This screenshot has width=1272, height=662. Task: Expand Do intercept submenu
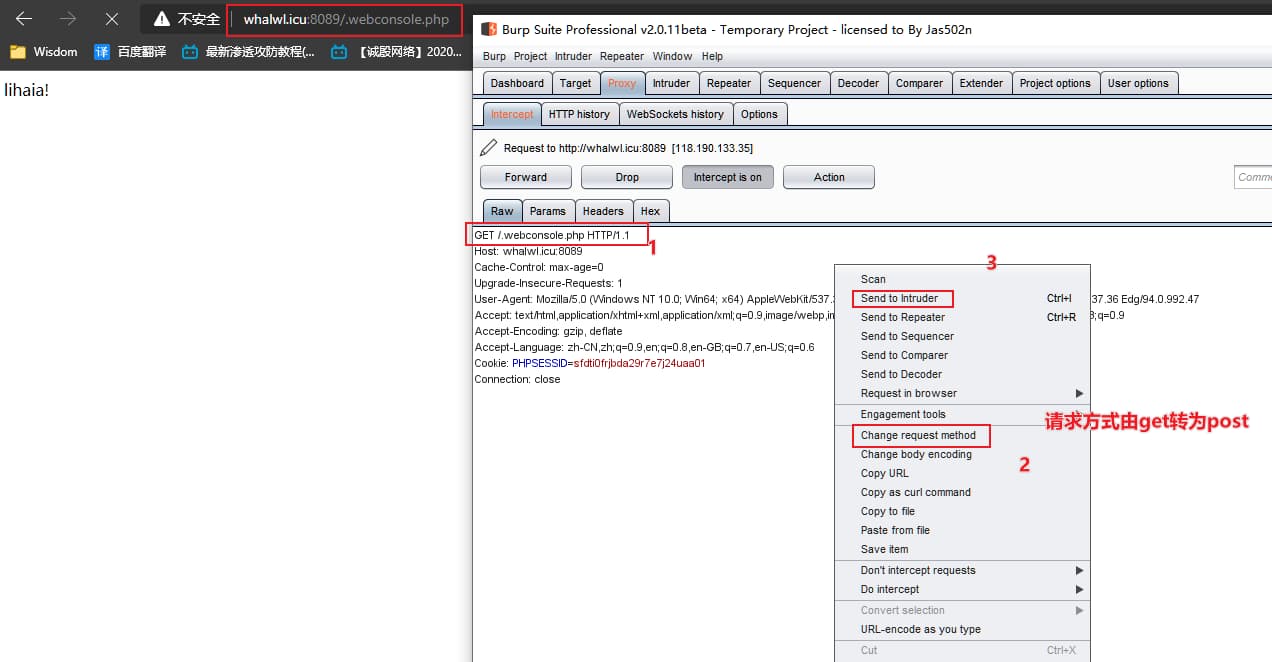click(962, 589)
